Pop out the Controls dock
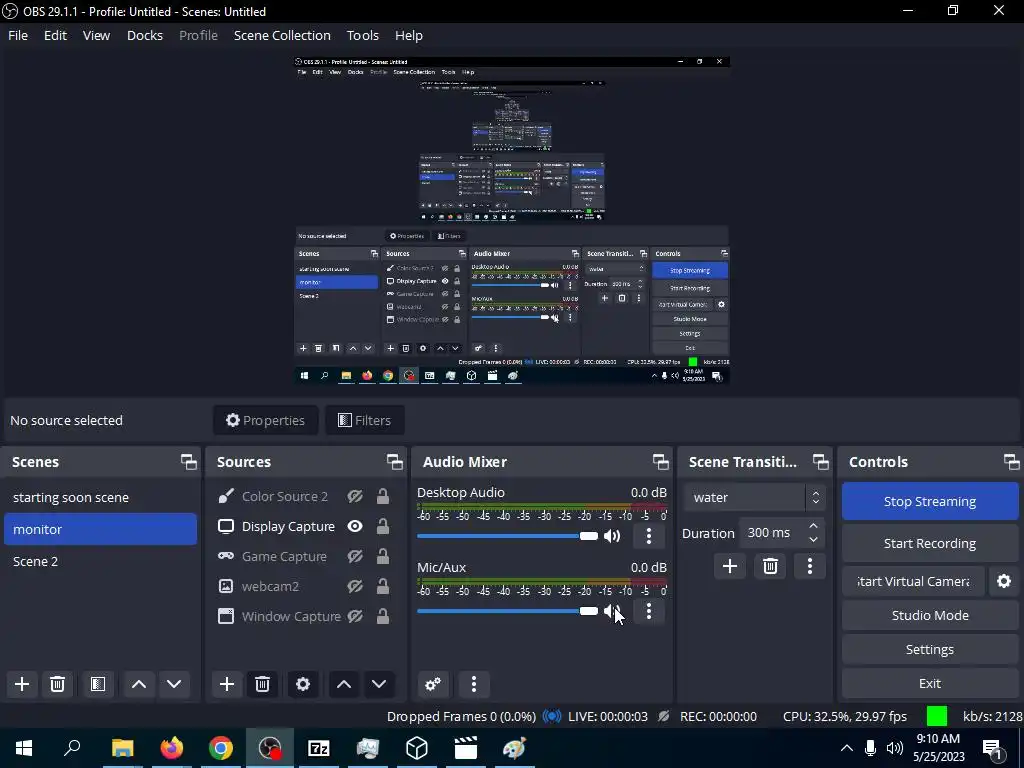 click(x=1012, y=462)
